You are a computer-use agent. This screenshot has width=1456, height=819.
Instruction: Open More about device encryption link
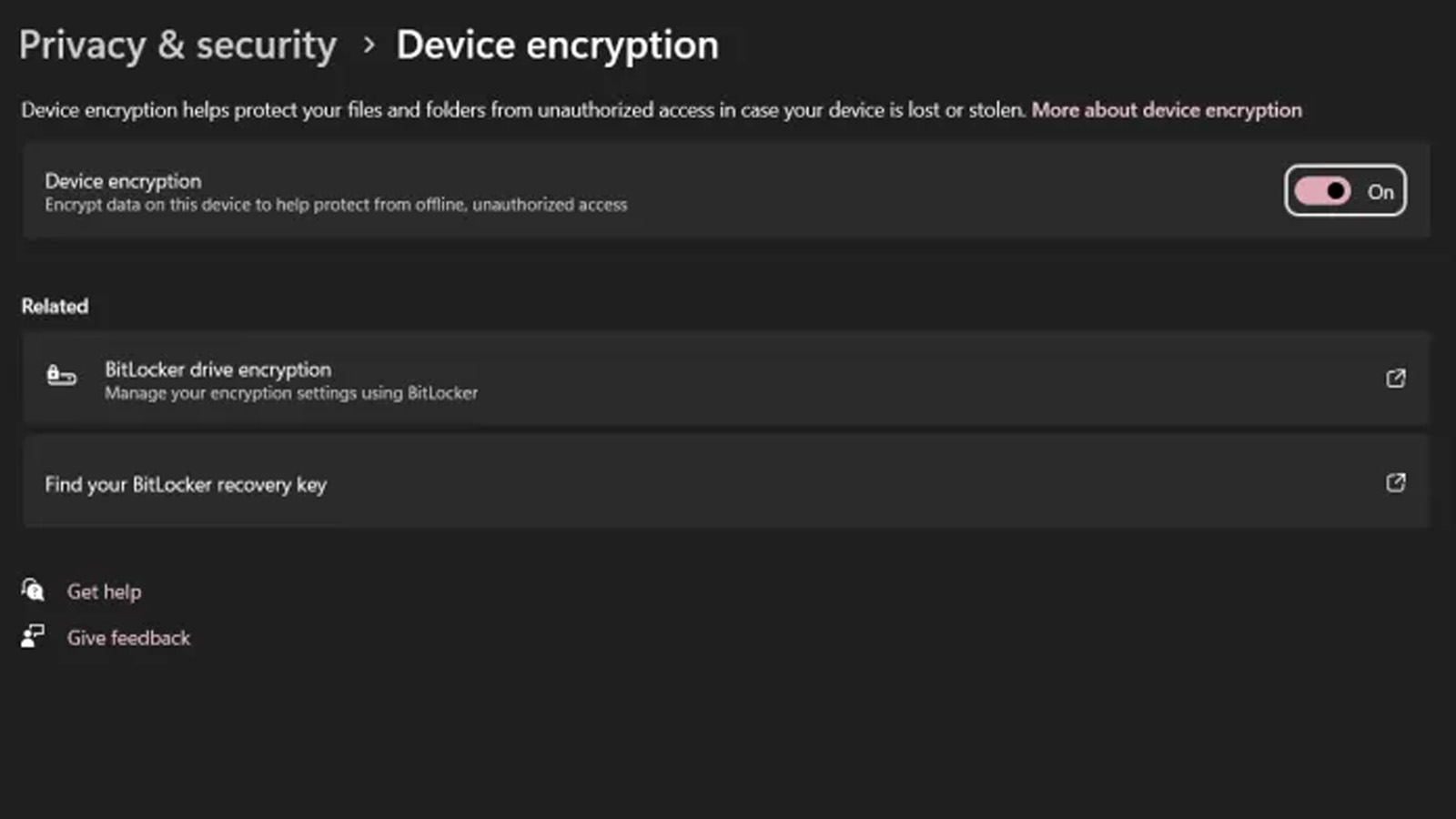point(1167,110)
